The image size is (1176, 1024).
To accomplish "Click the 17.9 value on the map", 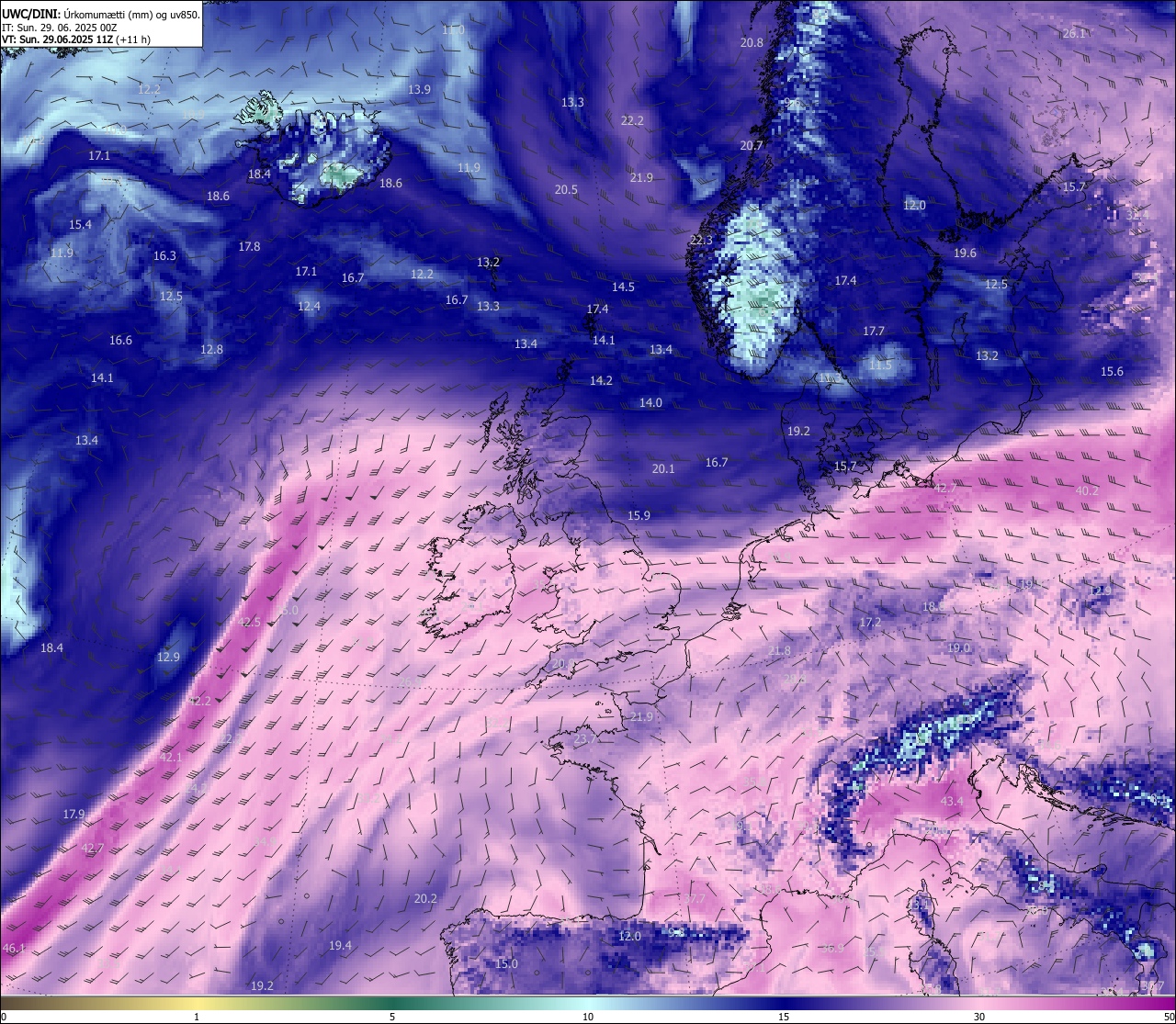I will 73,814.
